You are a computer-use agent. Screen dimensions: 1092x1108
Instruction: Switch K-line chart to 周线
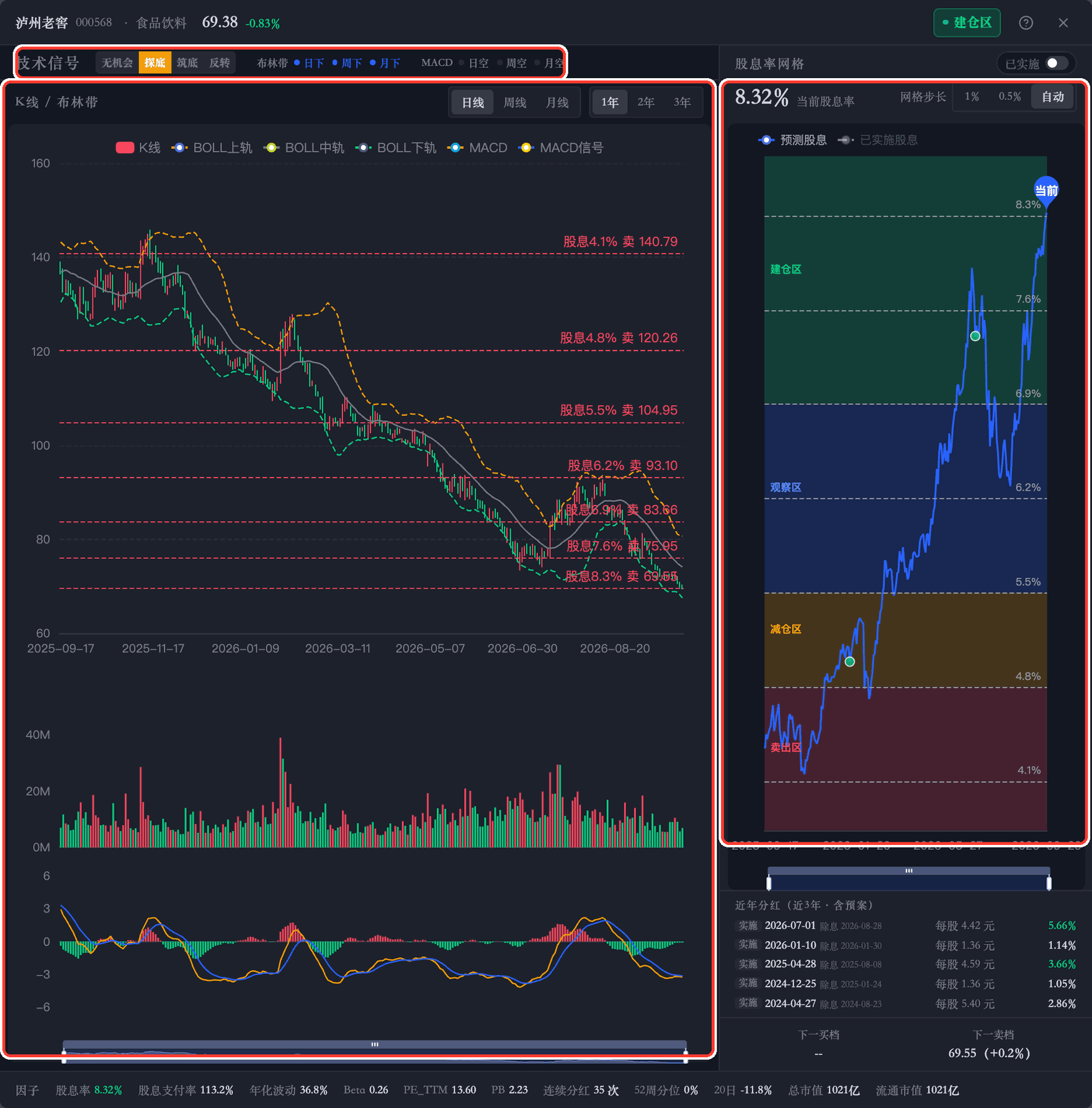[514, 102]
